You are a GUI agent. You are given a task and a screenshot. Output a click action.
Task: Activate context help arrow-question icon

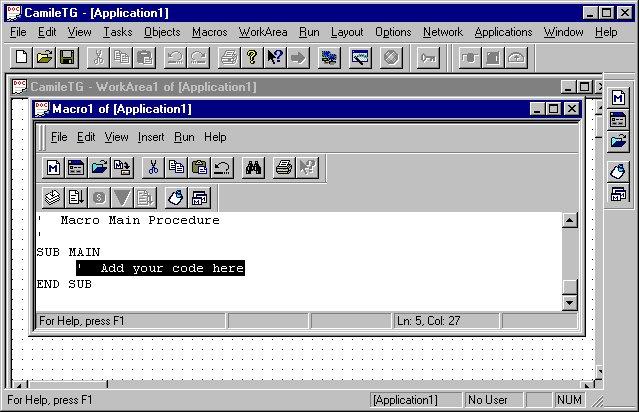(x=275, y=57)
